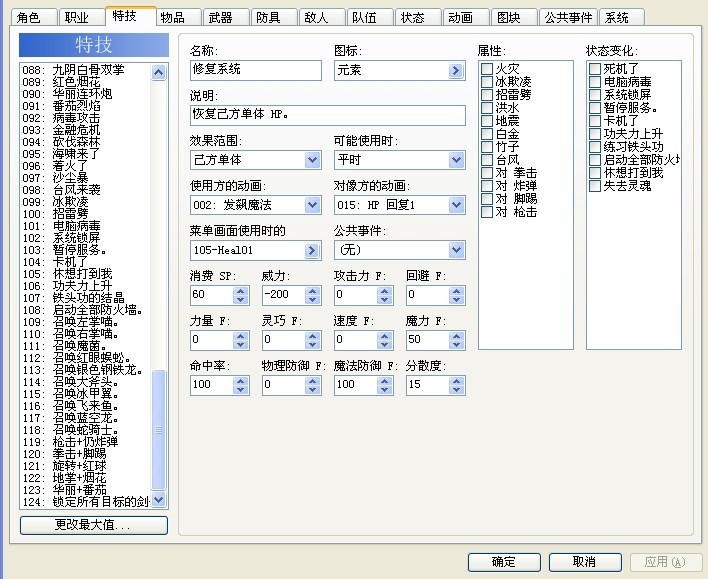This screenshot has height=579, width=708.
Task: Toggle the 电脑病毒 state change box
Action: [x=595, y=82]
